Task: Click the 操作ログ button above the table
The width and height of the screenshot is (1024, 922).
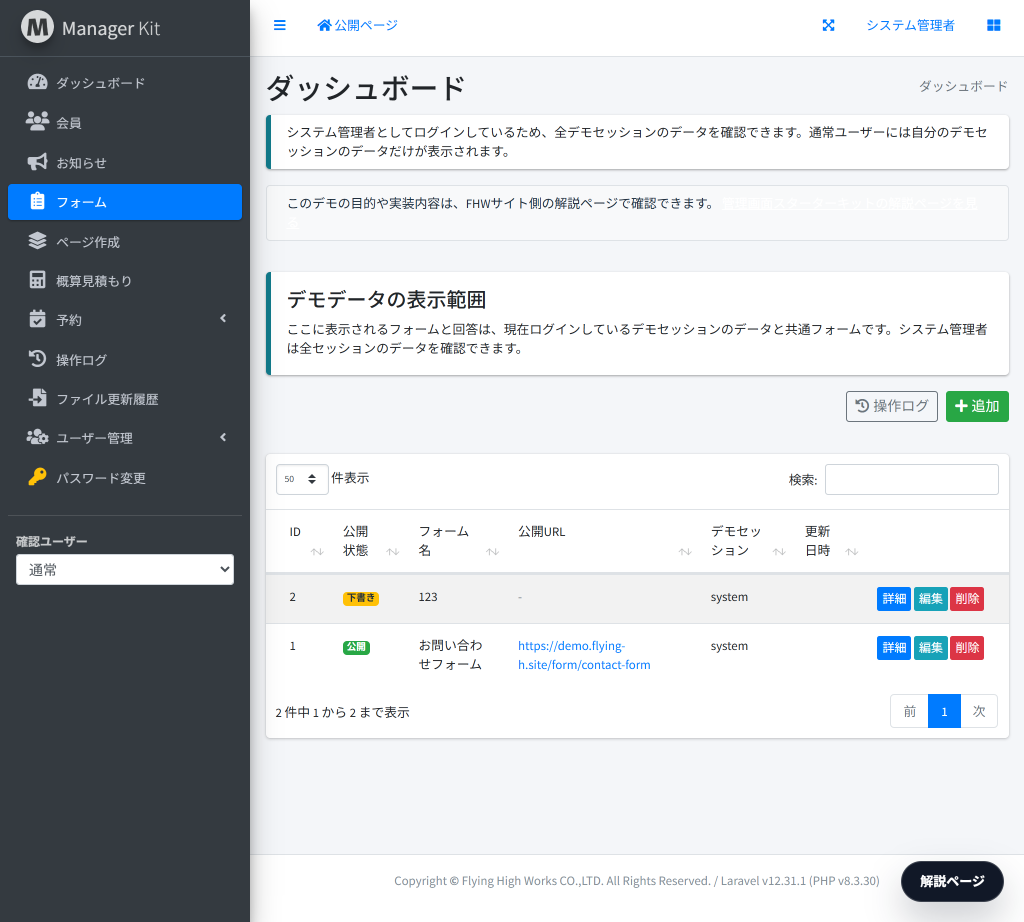Action: pyautogui.click(x=891, y=406)
